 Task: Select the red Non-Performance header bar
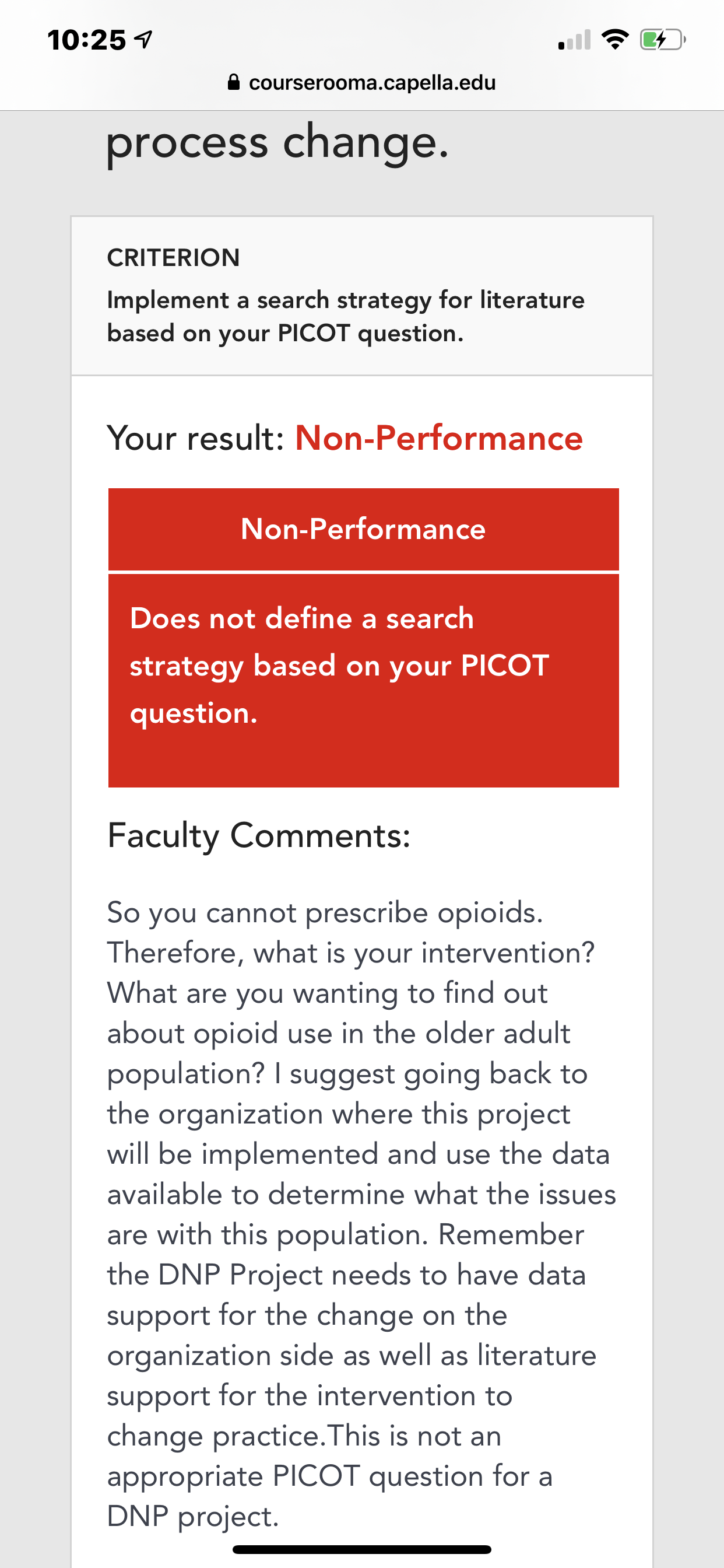pos(363,529)
